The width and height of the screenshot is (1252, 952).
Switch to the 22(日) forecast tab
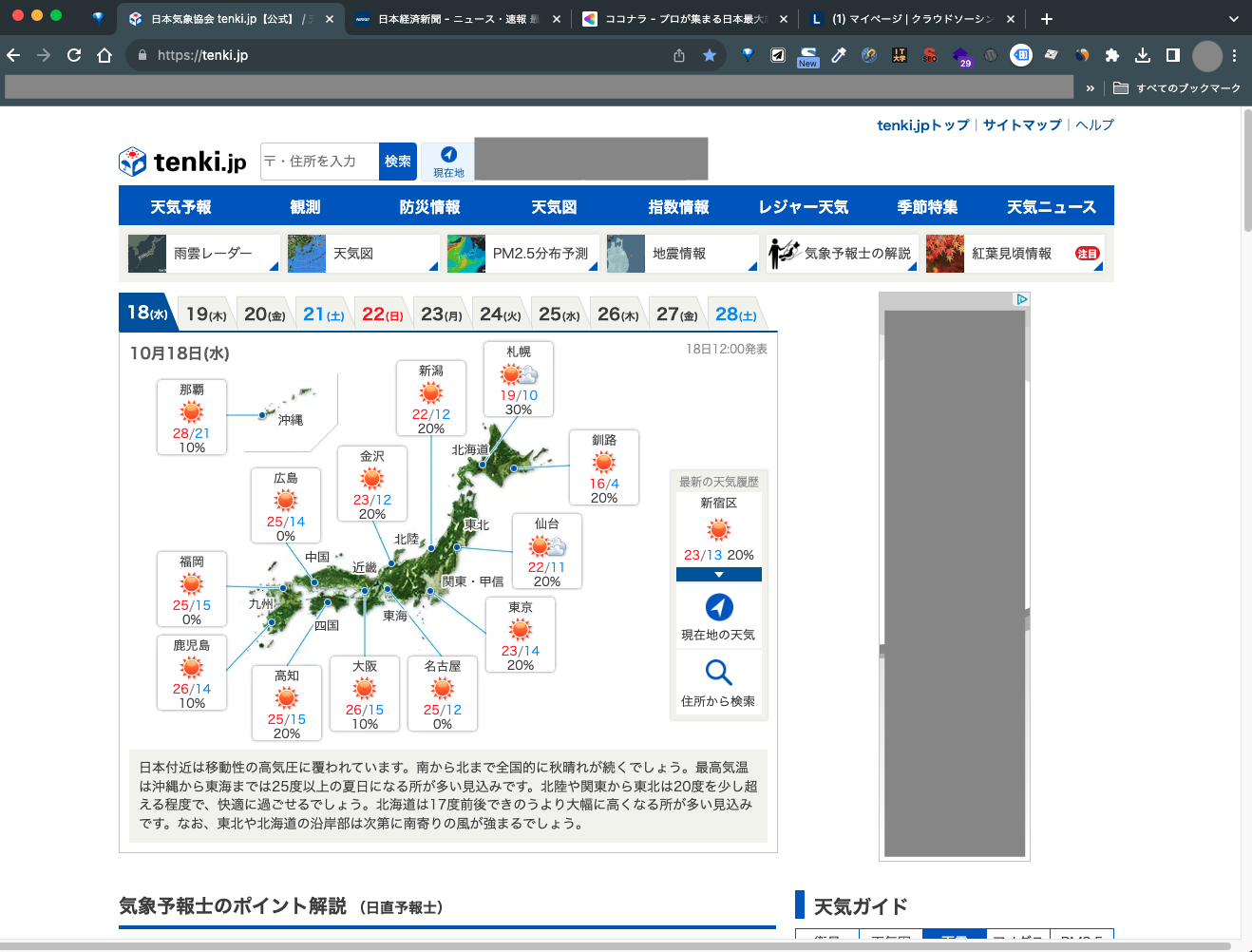382,314
